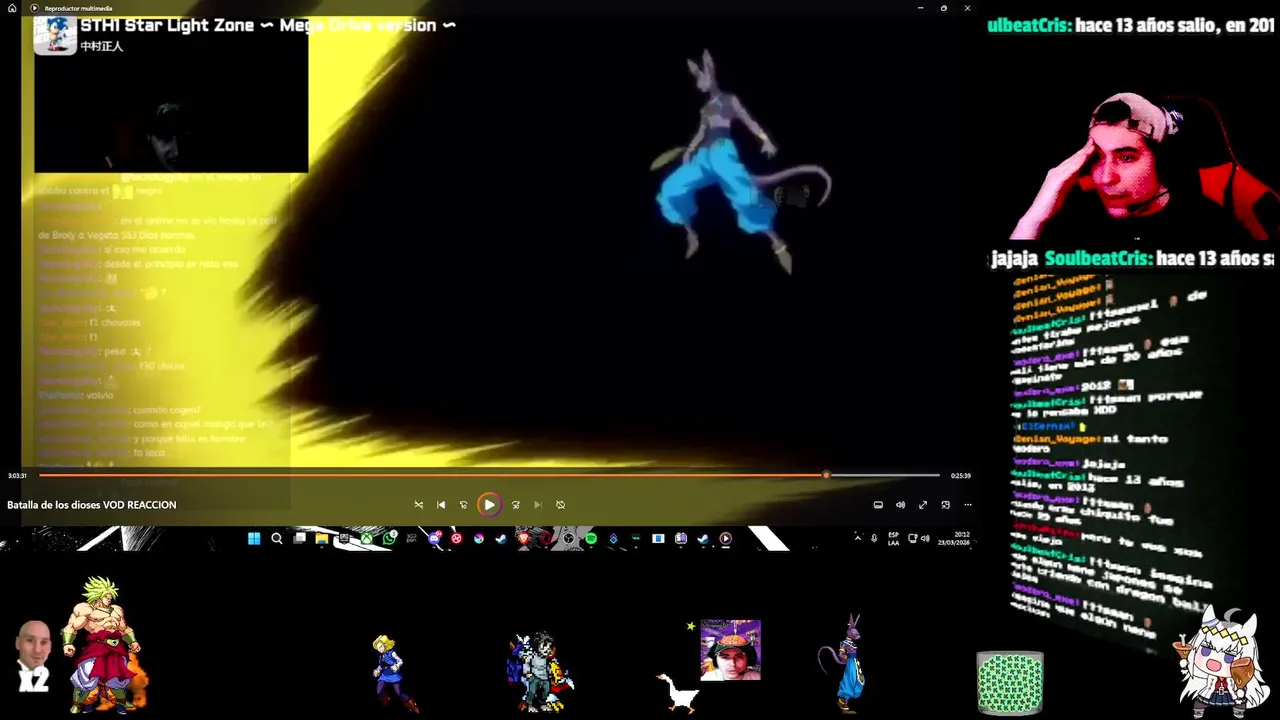Open the player's more options menu
The image size is (1280, 720).
967,505
